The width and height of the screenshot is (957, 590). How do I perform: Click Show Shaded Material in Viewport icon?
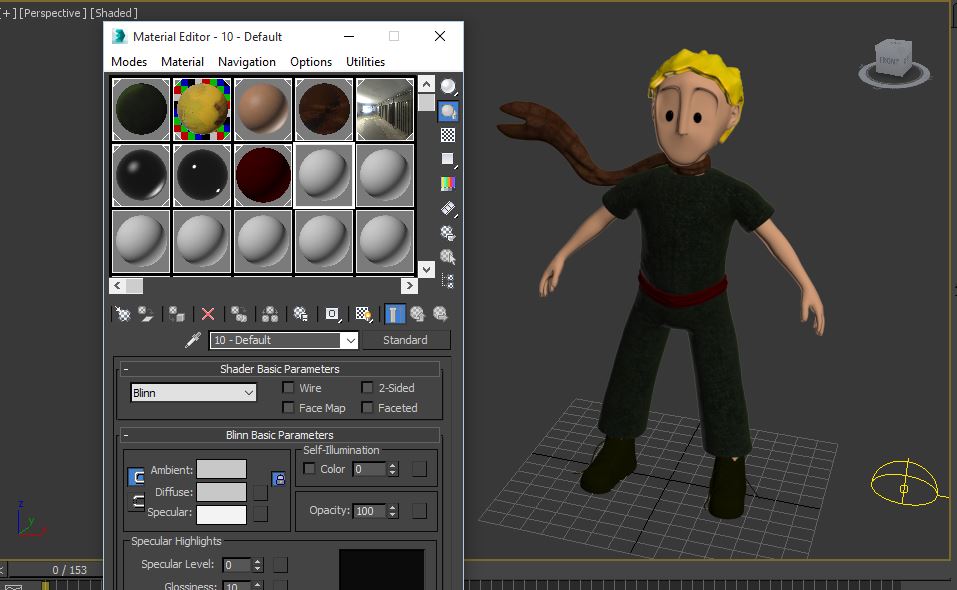(x=363, y=314)
